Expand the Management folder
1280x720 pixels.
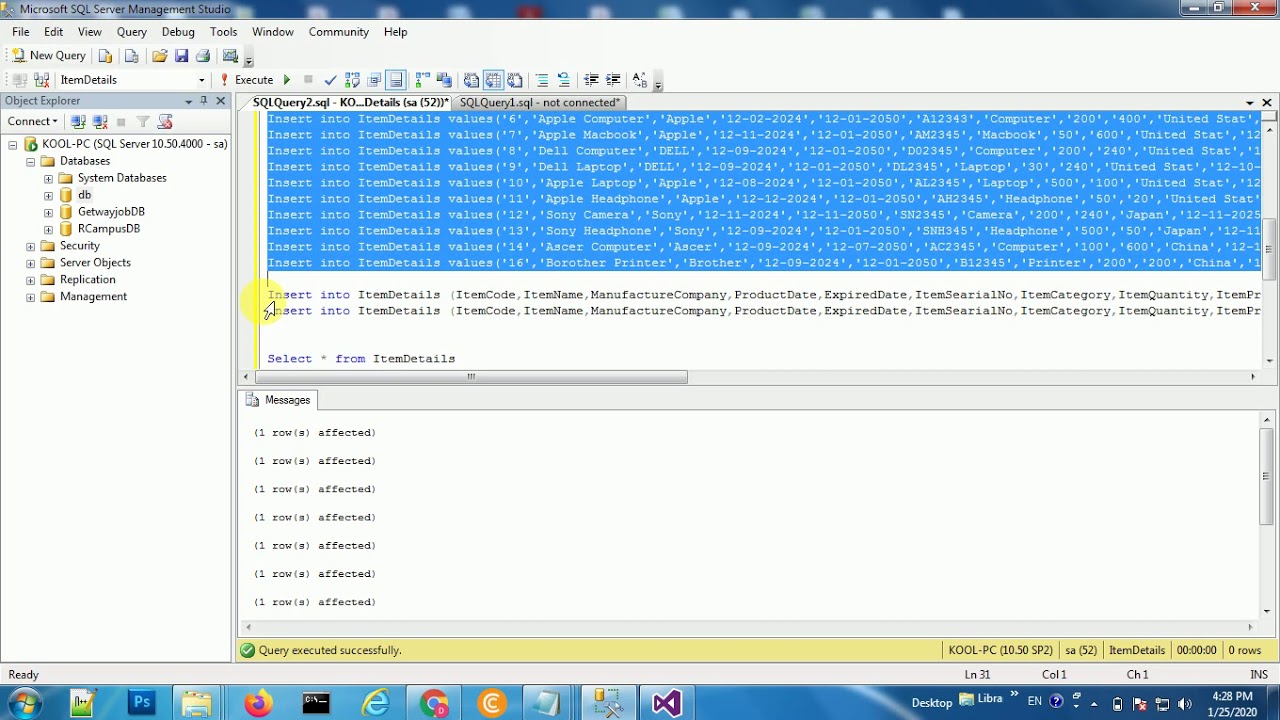click(x=31, y=297)
